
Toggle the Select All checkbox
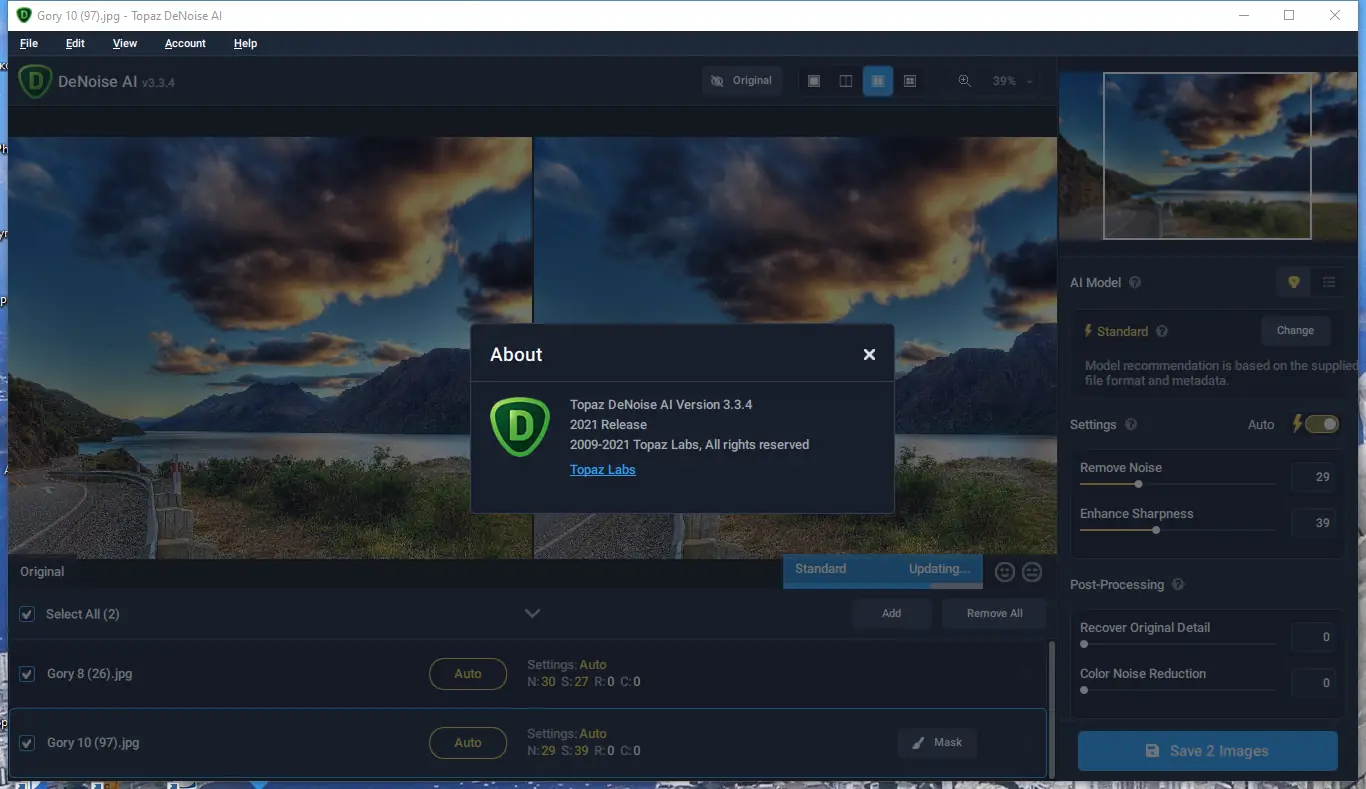click(x=27, y=614)
